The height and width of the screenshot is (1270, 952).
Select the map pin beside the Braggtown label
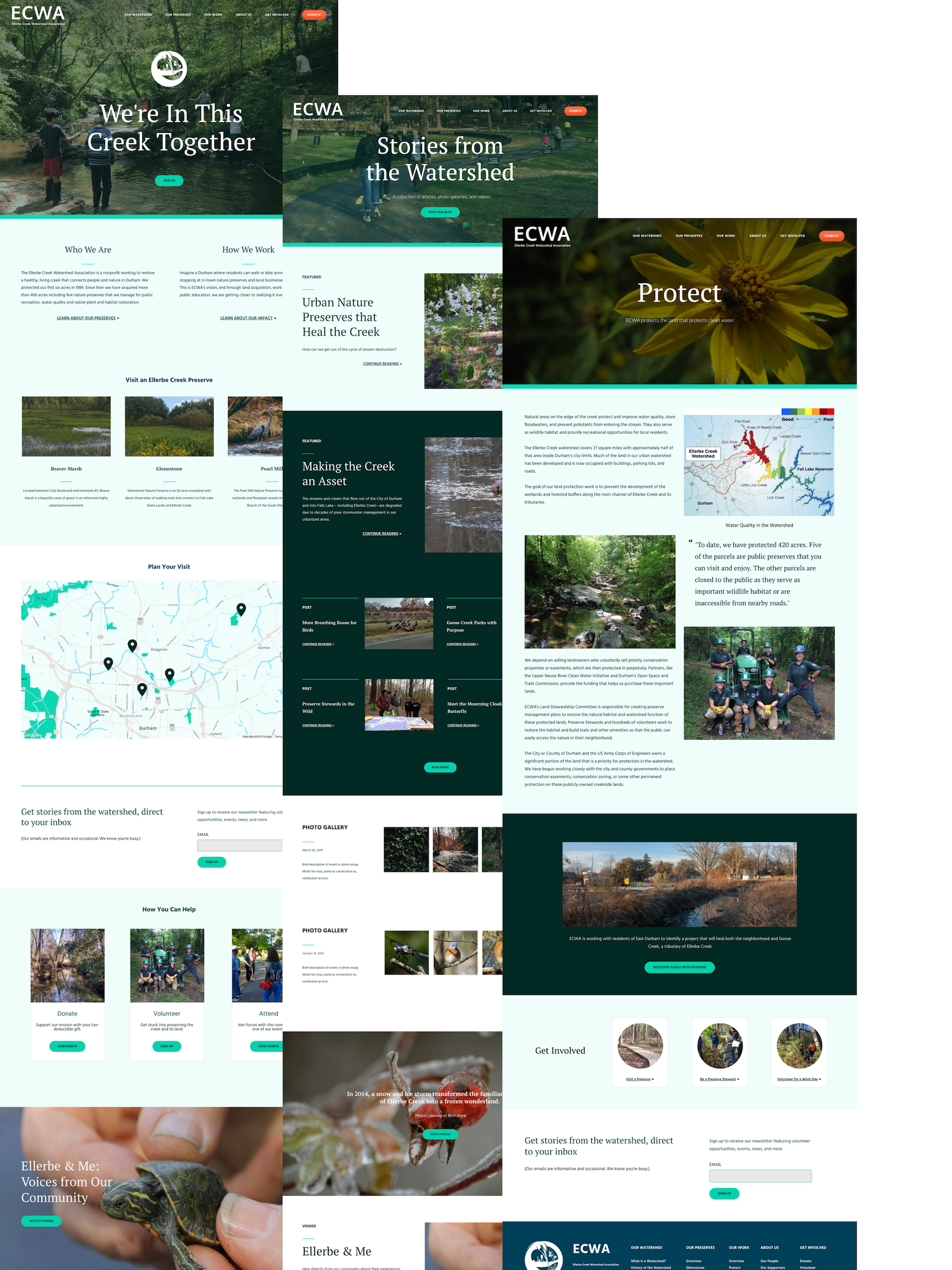[x=132, y=645]
